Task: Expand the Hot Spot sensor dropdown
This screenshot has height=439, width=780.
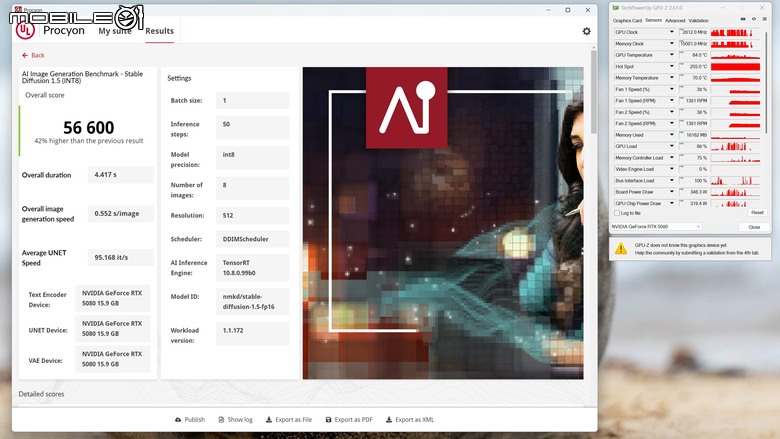Action: point(672,67)
